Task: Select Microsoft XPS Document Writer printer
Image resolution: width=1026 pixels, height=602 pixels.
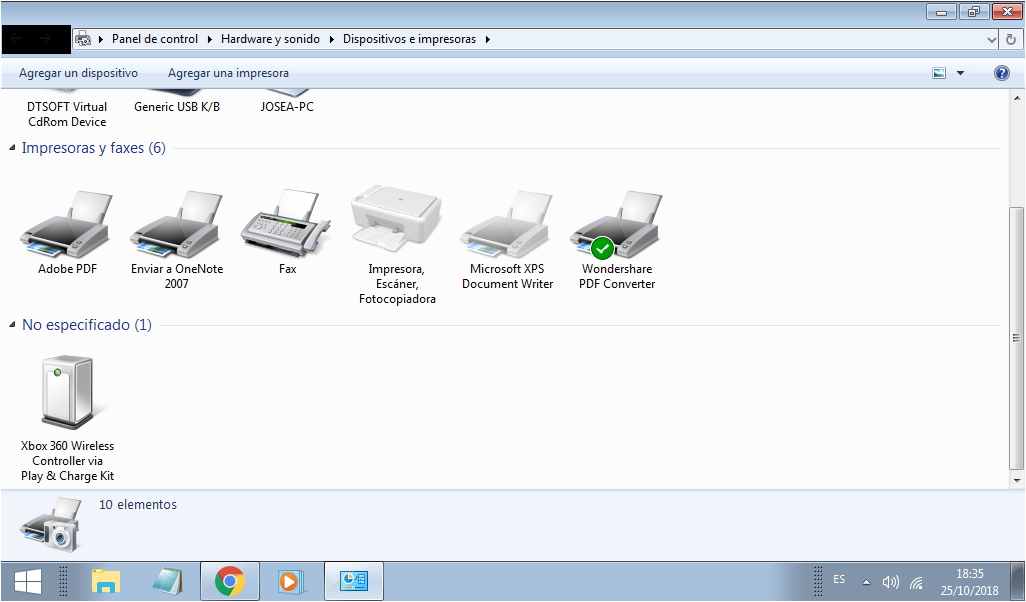Action: coord(507,226)
